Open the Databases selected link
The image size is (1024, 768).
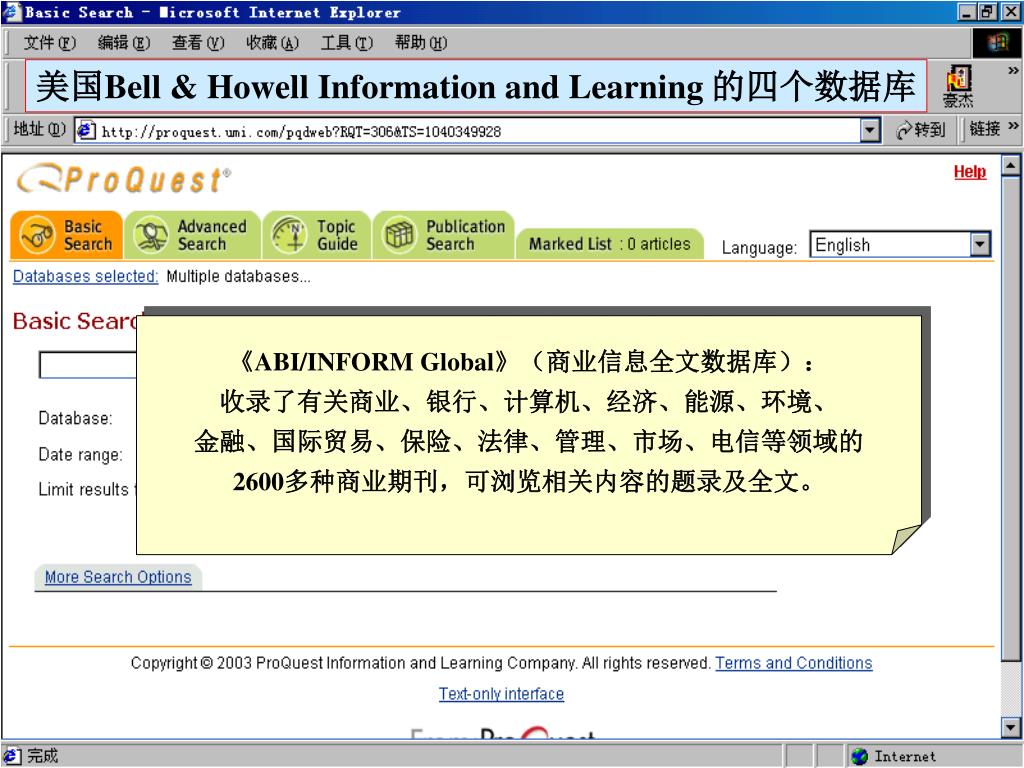pos(86,276)
